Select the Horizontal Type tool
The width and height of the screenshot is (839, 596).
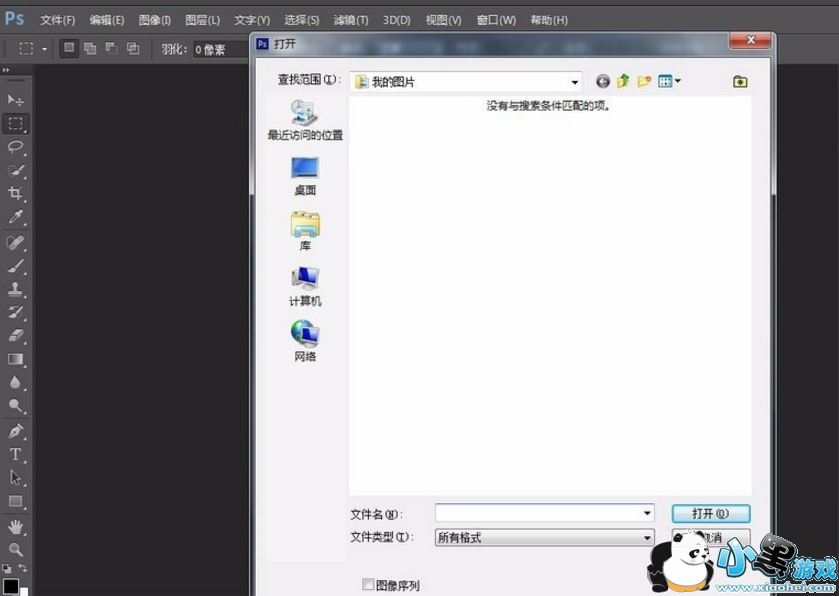tap(15, 454)
